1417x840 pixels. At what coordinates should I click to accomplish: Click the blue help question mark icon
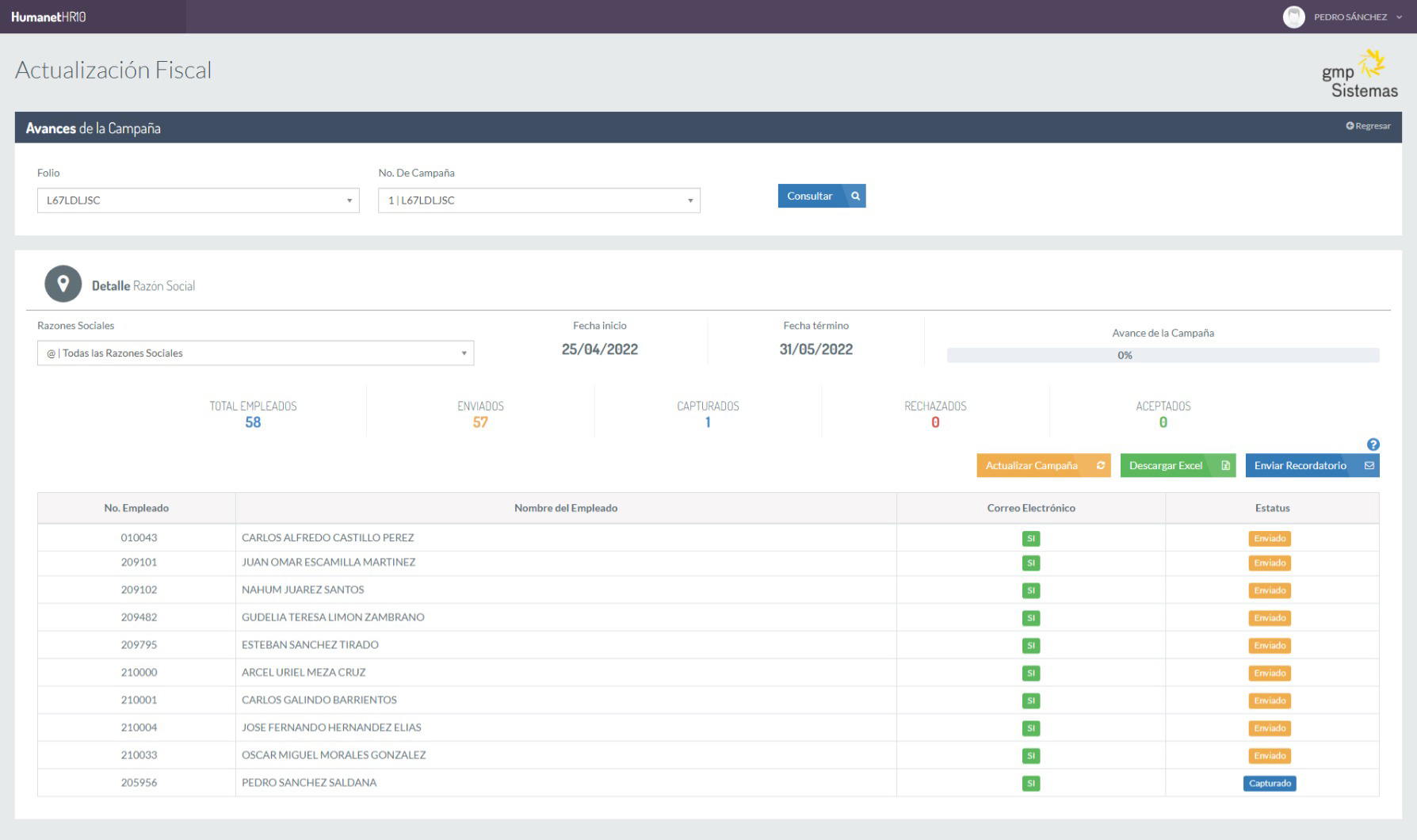pos(1373,445)
